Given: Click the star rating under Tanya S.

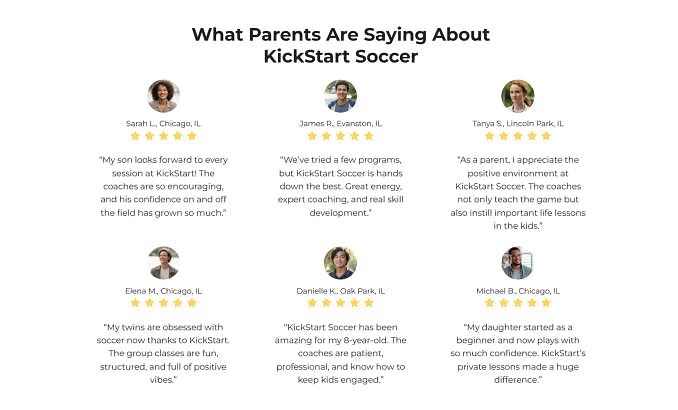Looking at the screenshot, I should [517, 136].
